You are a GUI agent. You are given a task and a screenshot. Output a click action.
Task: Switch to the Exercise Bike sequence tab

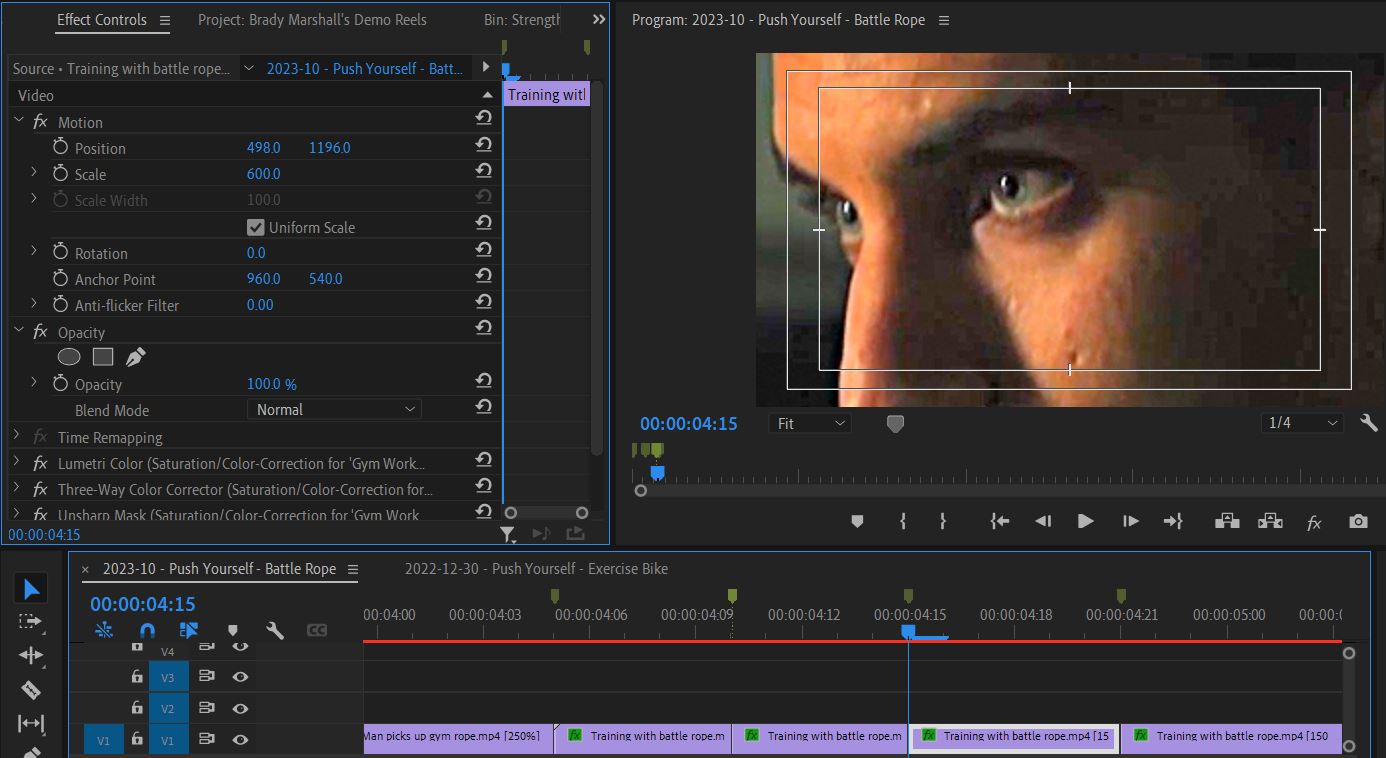[x=536, y=568]
